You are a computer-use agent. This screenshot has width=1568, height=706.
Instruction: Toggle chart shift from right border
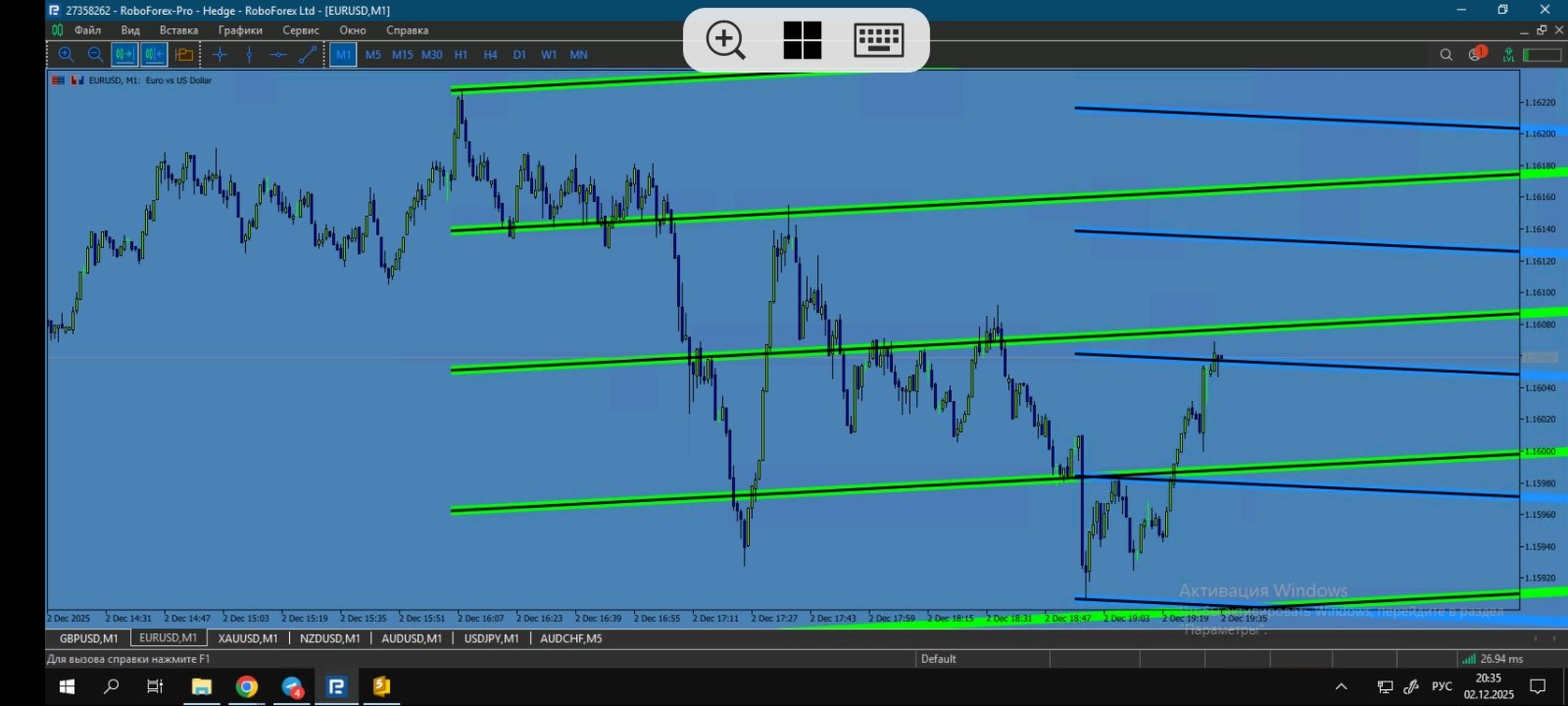point(154,55)
